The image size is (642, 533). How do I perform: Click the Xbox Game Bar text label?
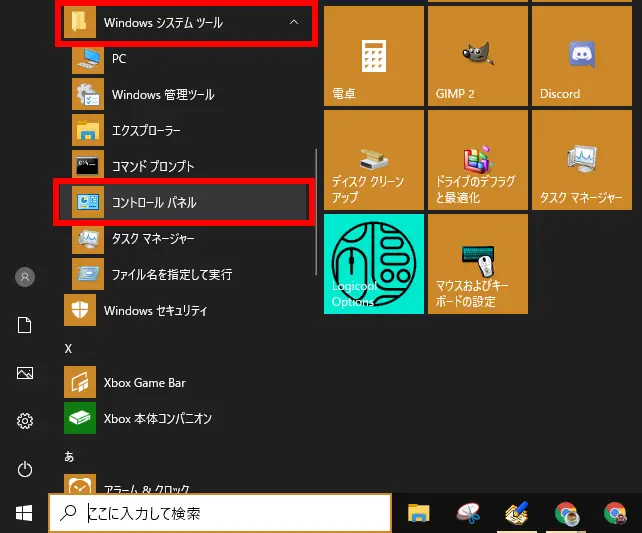145,383
